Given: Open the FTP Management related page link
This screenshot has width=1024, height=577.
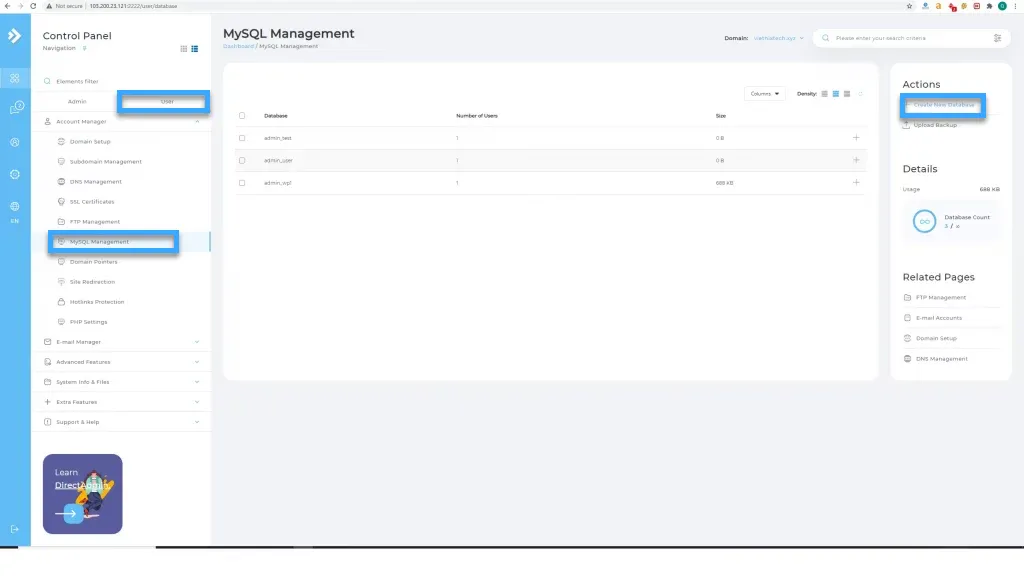Looking at the screenshot, I should (940, 297).
